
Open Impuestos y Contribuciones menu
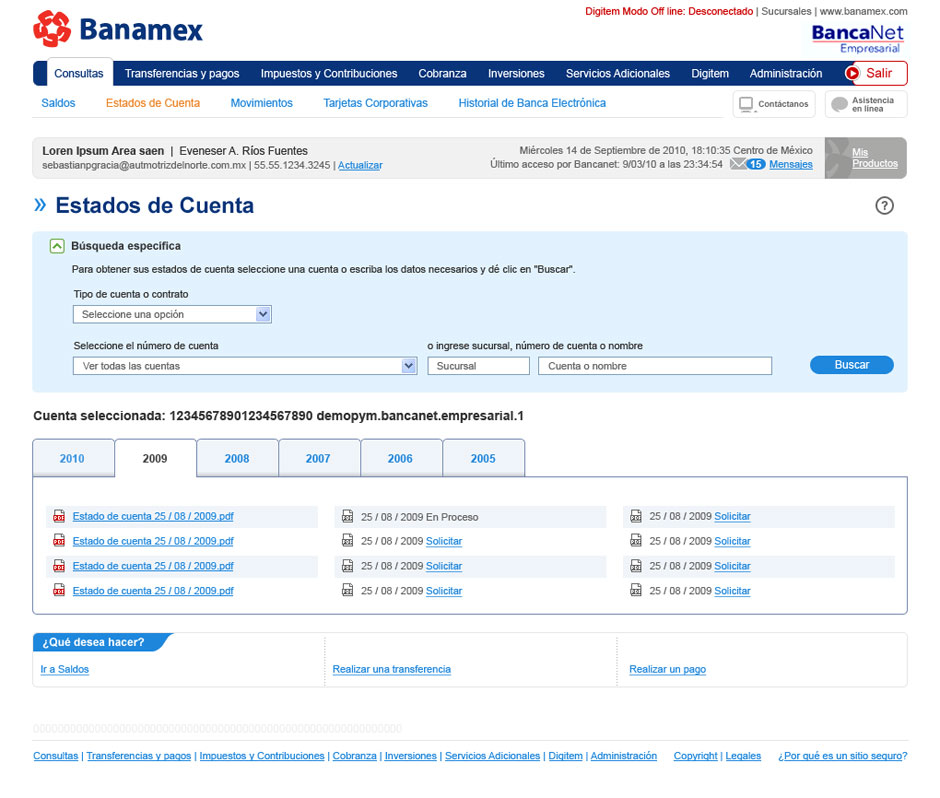pyautogui.click(x=329, y=73)
